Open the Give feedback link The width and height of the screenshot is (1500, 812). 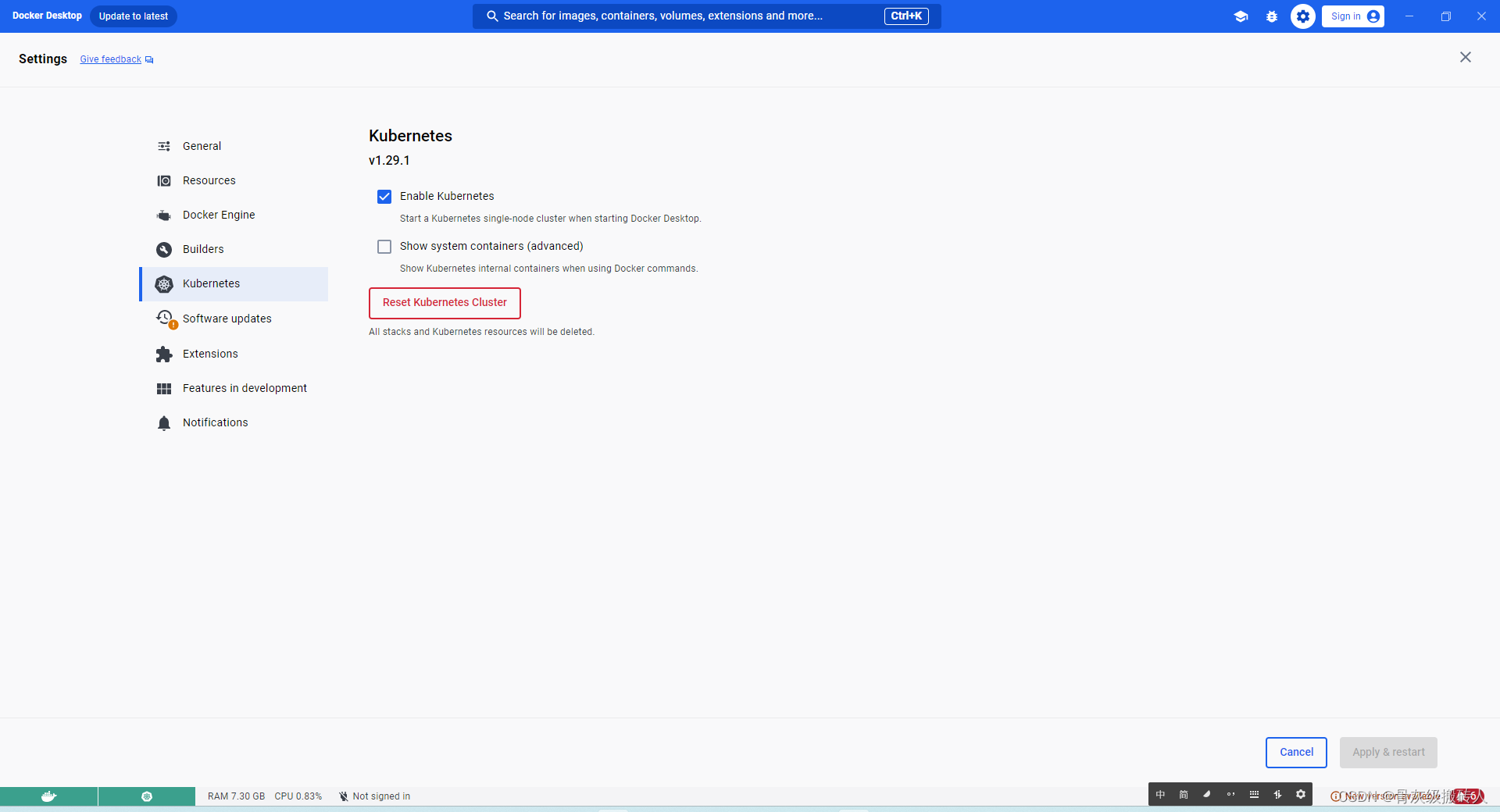[111, 59]
